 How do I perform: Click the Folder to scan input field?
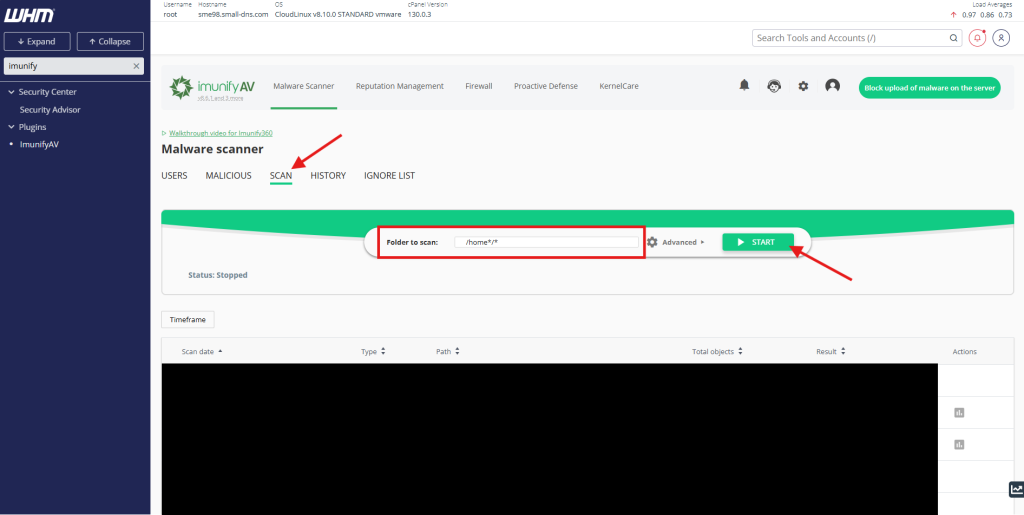pos(546,242)
